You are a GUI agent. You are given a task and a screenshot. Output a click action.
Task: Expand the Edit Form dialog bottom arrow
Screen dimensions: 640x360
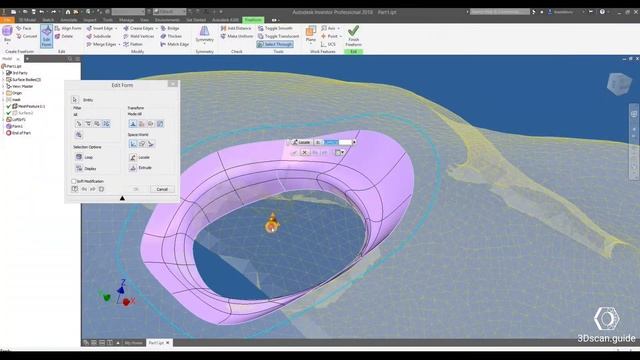(x=122, y=198)
